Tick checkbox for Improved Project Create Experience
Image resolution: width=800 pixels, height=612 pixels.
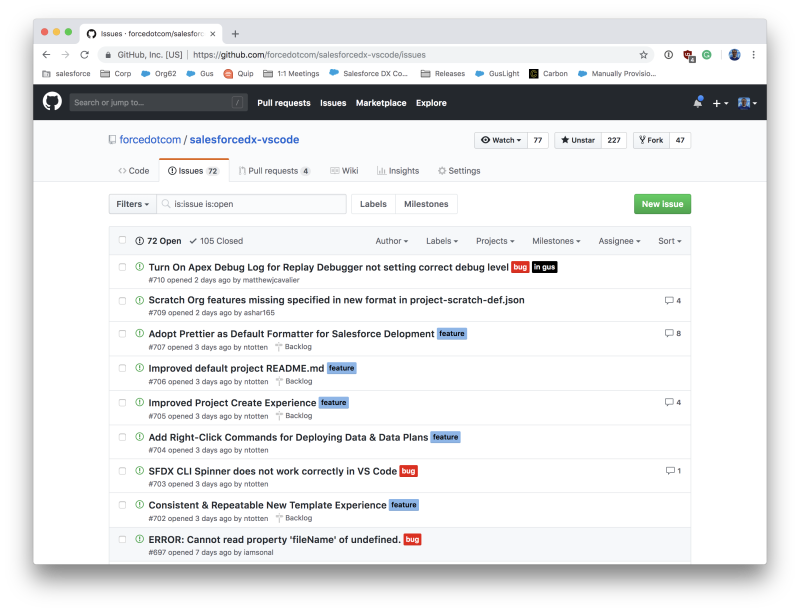pyautogui.click(x=122, y=402)
